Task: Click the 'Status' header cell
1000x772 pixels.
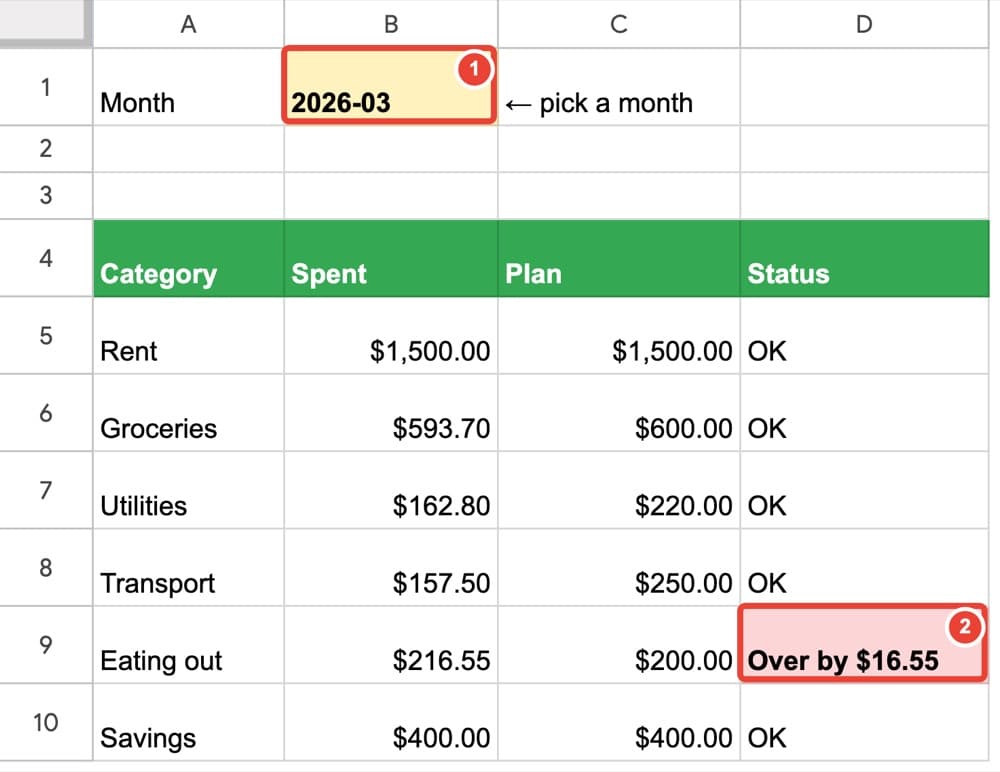Action: click(865, 258)
